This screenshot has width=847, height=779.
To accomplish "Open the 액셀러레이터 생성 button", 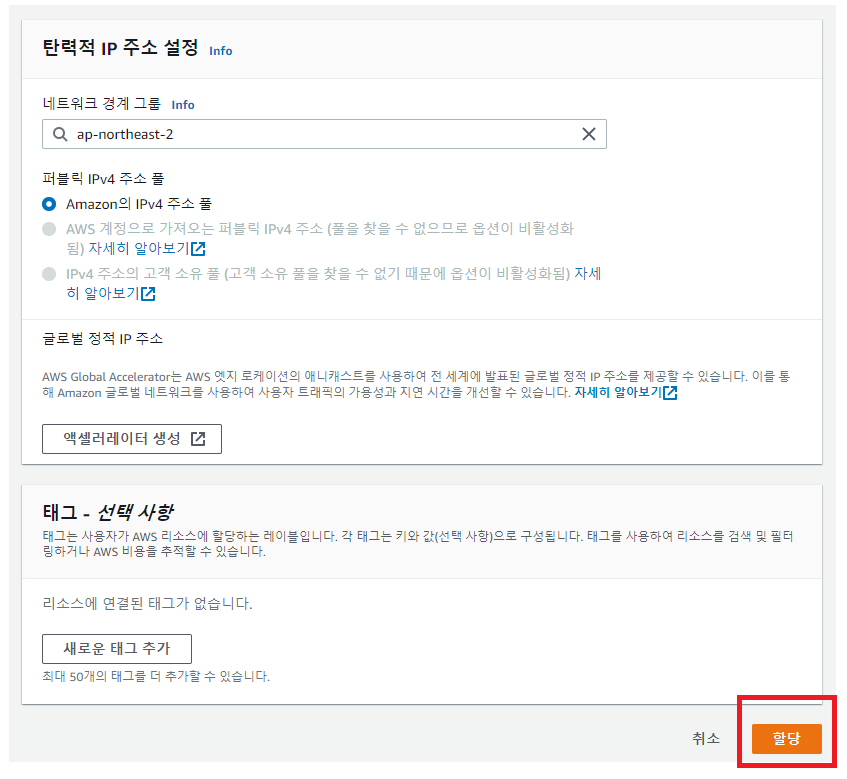I will (132, 439).
